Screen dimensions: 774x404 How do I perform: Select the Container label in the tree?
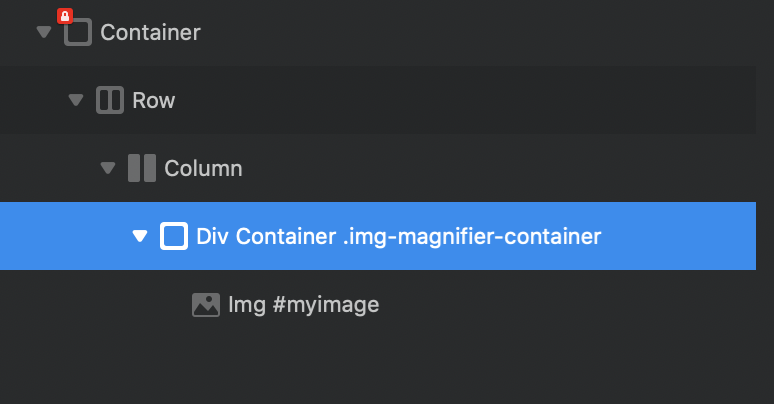click(x=150, y=33)
